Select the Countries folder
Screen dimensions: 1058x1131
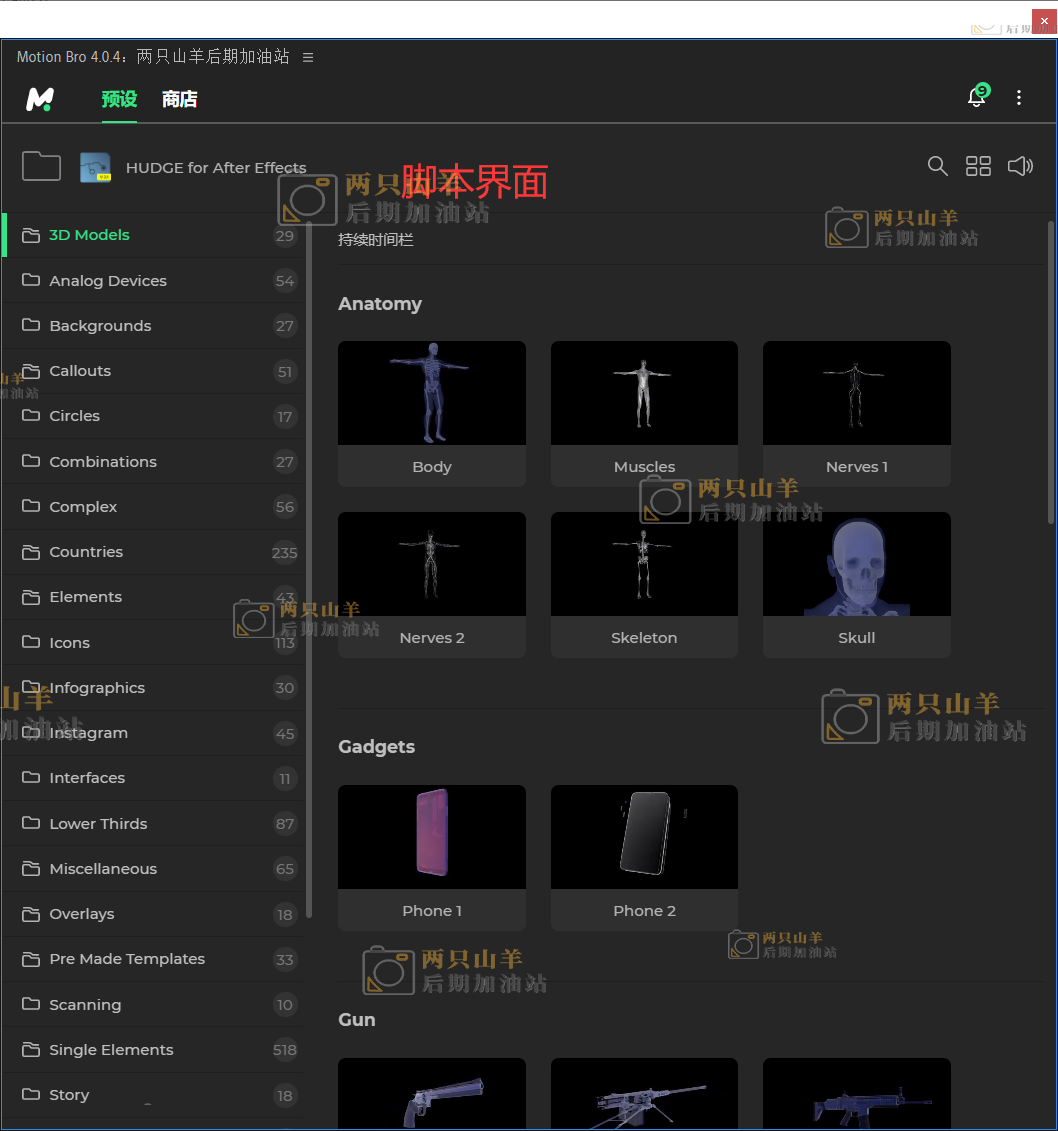point(86,552)
